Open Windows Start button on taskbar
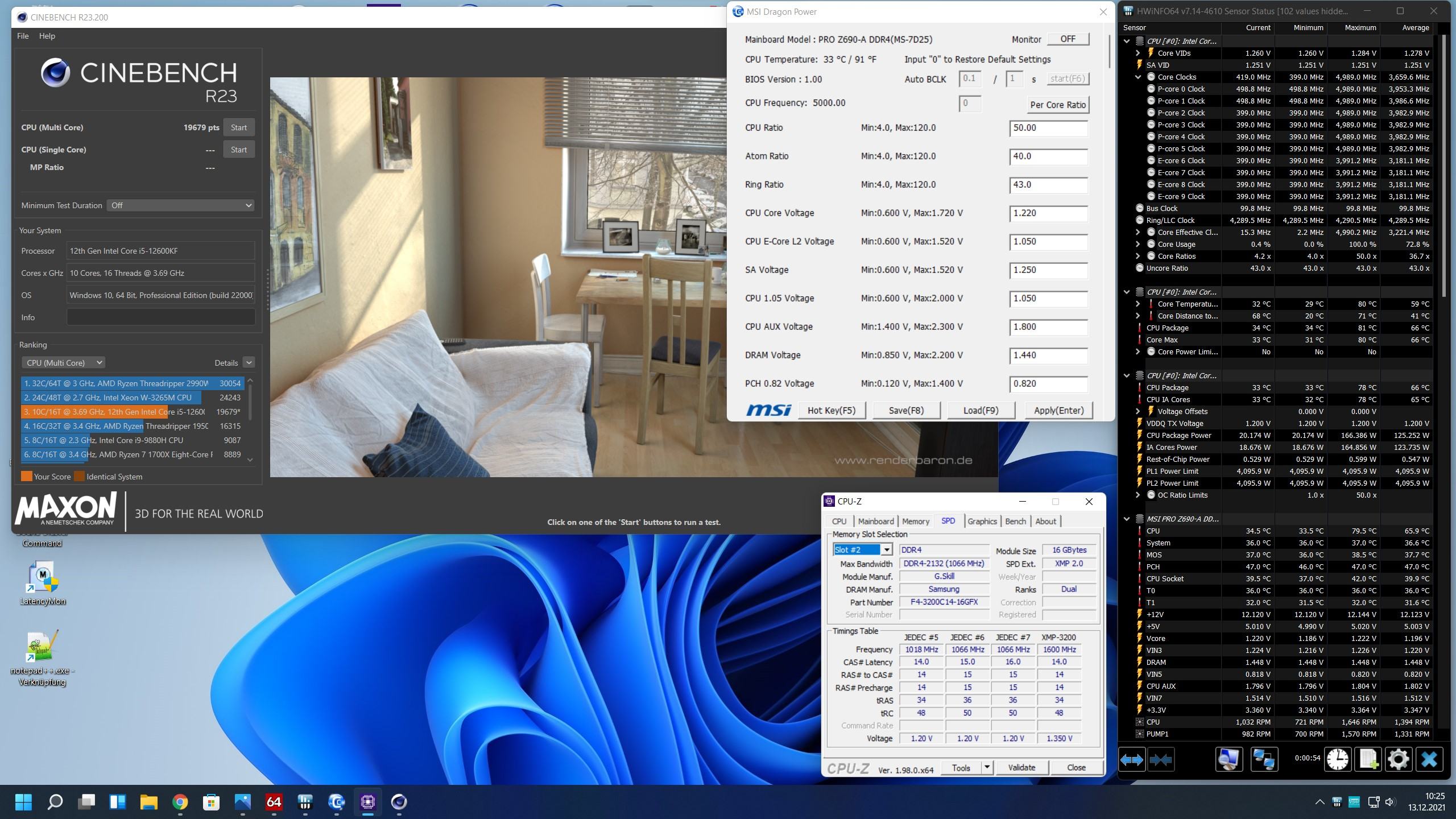1456x819 pixels. pyautogui.click(x=23, y=802)
